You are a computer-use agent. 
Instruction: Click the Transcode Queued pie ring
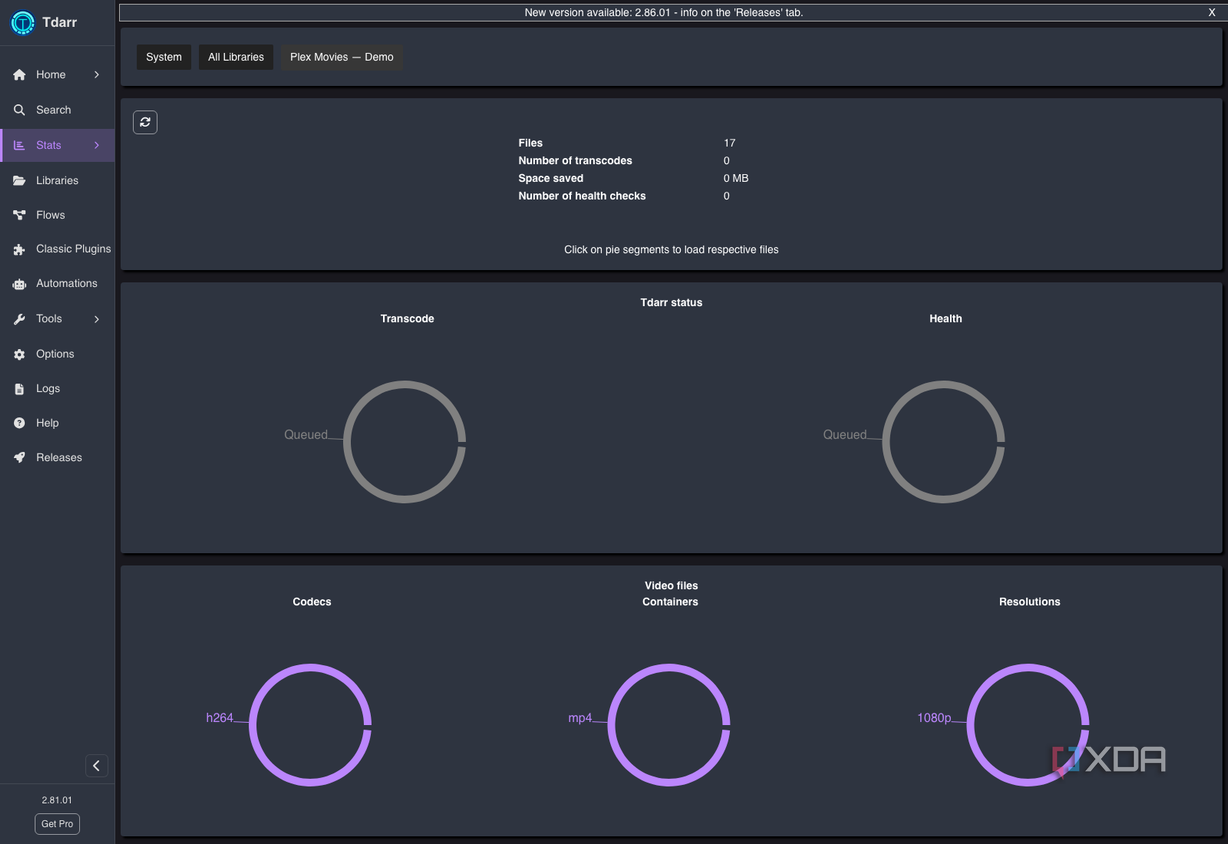click(405, 442)
